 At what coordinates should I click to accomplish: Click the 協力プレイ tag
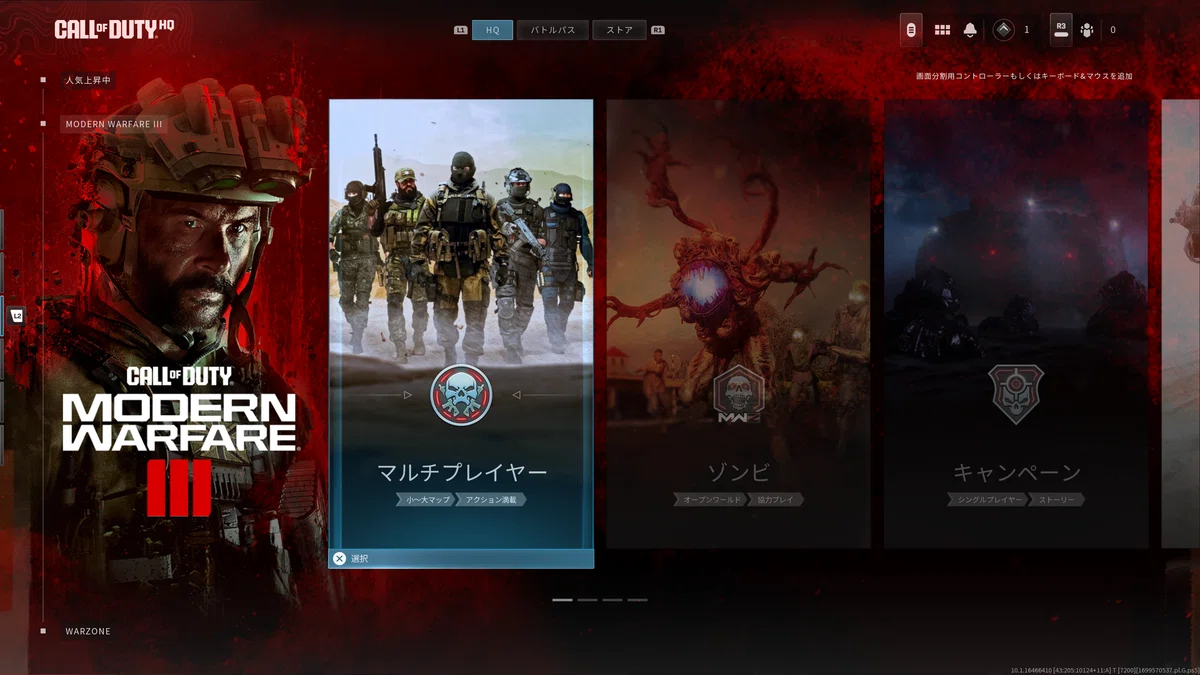[775, 499]
